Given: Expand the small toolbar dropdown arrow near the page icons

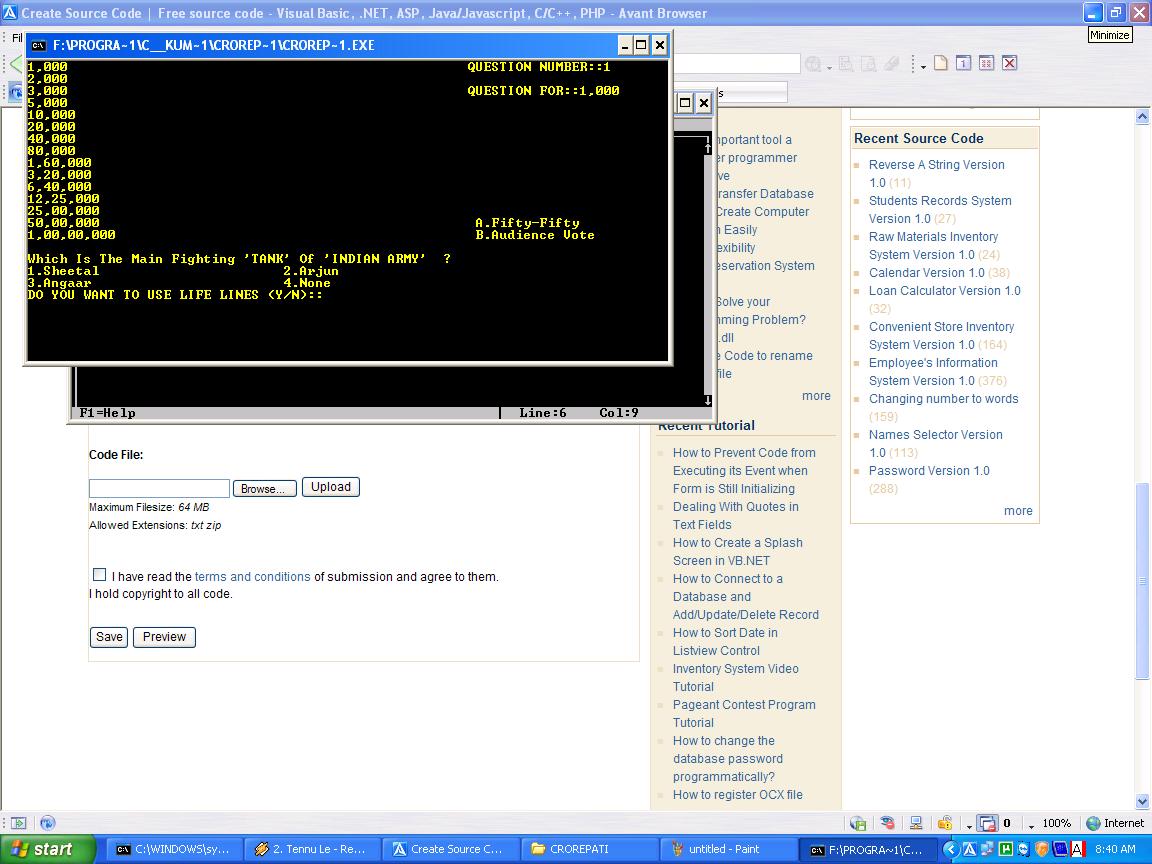Looking at the screenshot, I should click(x=923, y=67).
